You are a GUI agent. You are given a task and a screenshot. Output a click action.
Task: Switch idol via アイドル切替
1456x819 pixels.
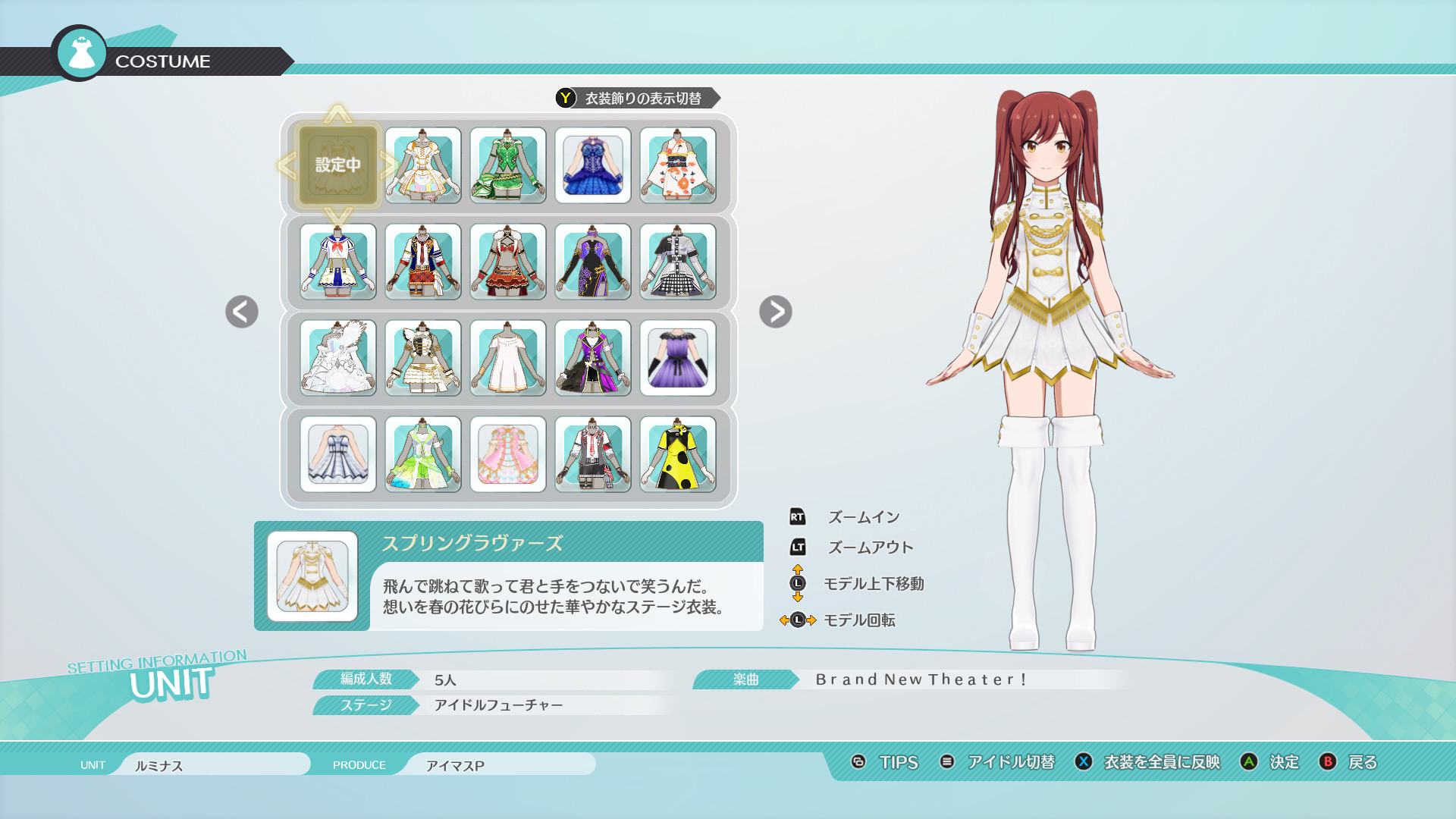click(x=997, y=762)
